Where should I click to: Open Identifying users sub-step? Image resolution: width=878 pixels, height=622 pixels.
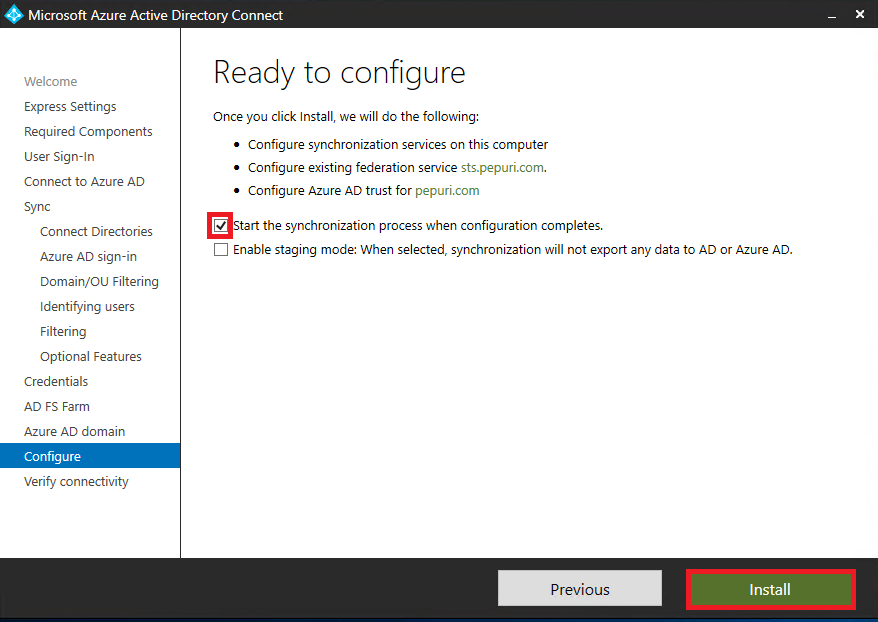[x=87, y=307]
